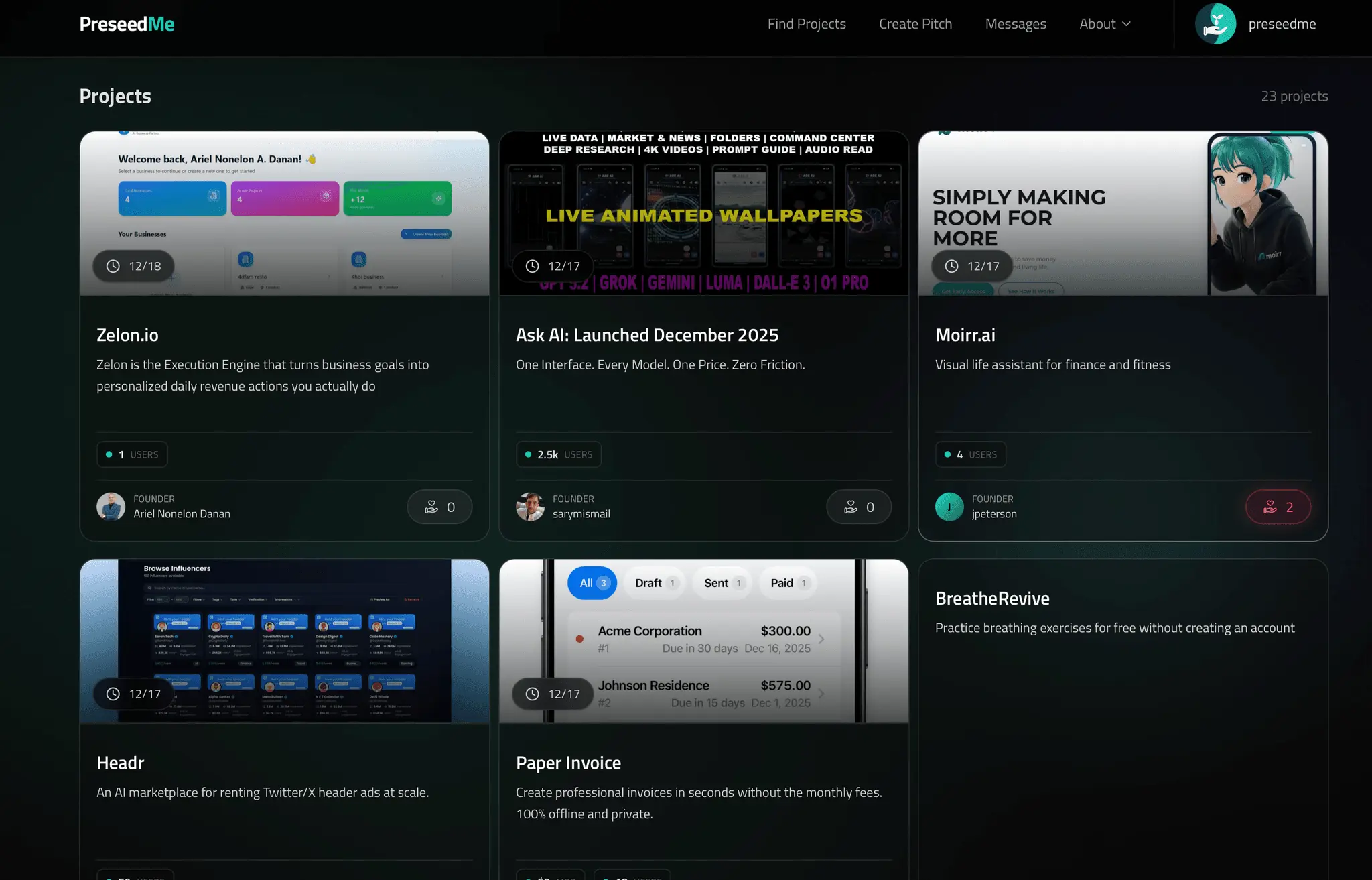Open the Paper Invoice thumbnail image
The height and width of the screenshot is (880, 1372).
[x=703, y=641]
